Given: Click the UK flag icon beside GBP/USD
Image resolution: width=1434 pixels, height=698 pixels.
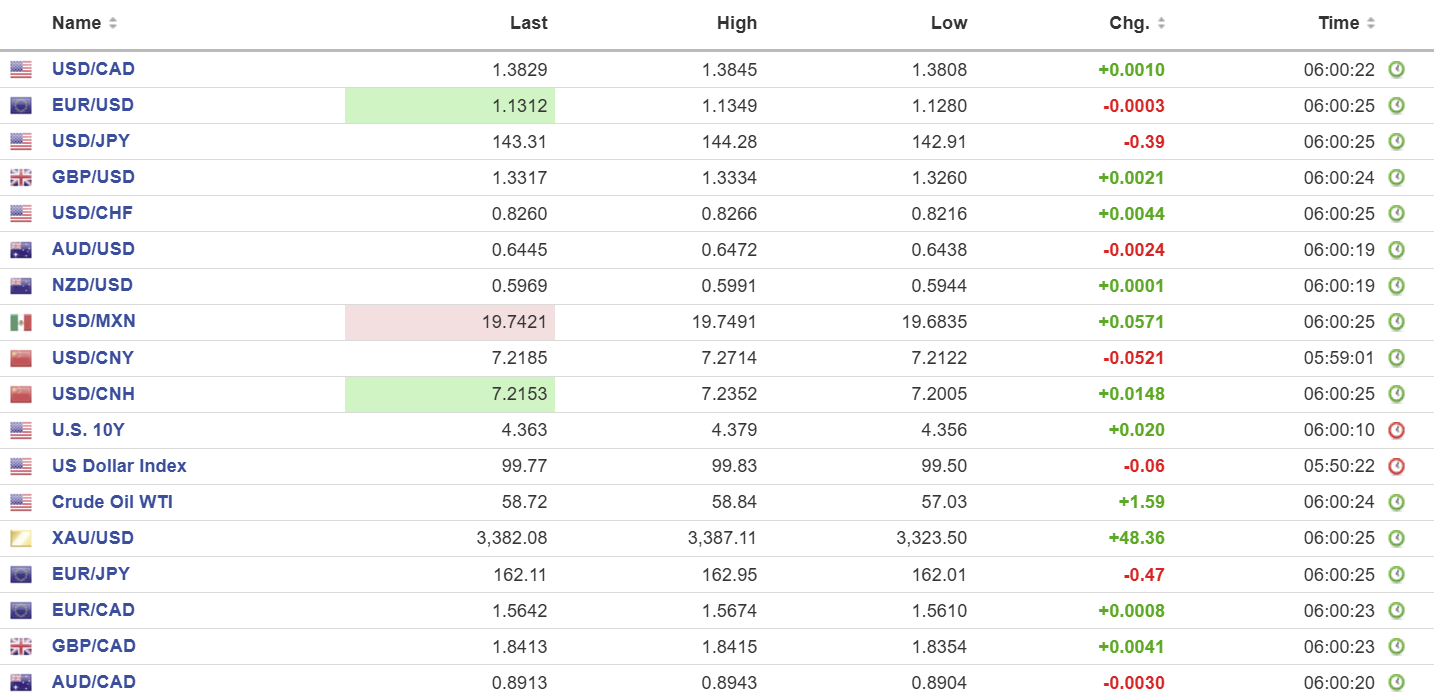Looking at the screenshot, I should pyautogui.click(x=21, y=178).
